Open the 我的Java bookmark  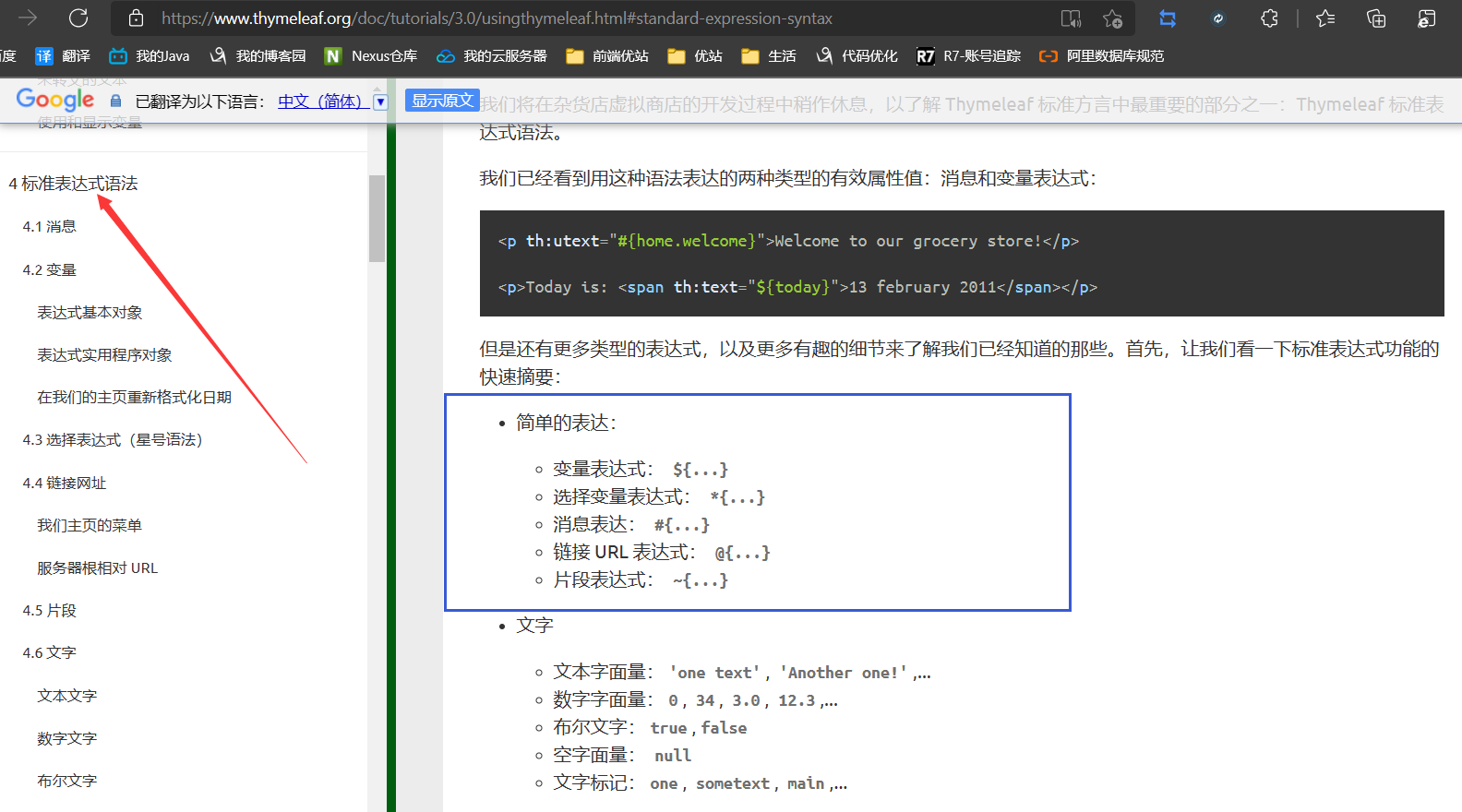click(x=149, y=56)
